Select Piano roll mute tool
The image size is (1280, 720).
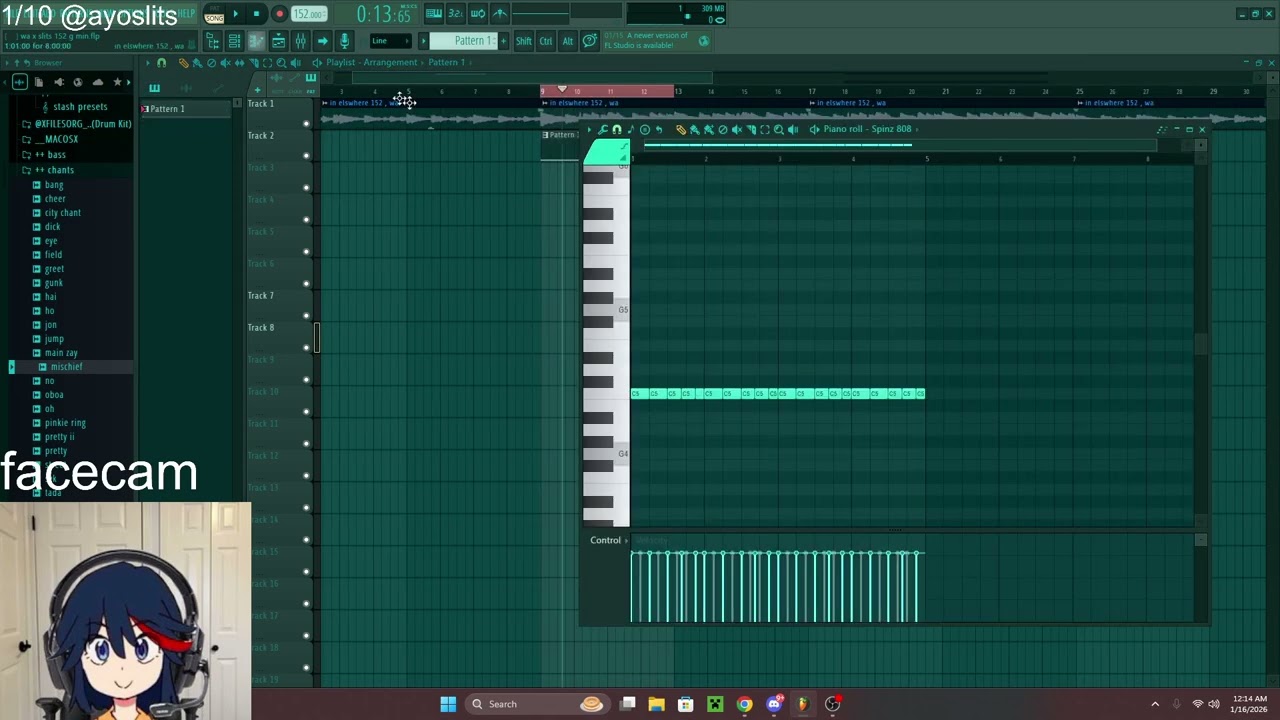point(737,130)
